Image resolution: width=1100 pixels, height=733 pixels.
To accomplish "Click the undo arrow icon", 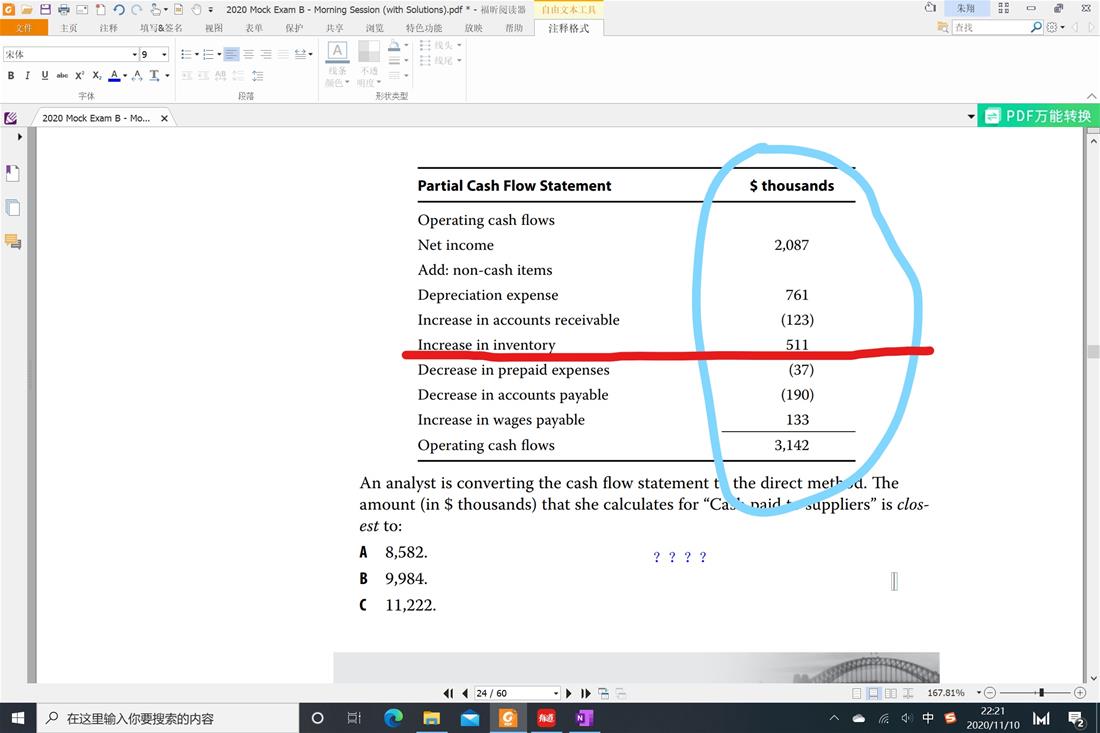I will [x=119, y=9].
